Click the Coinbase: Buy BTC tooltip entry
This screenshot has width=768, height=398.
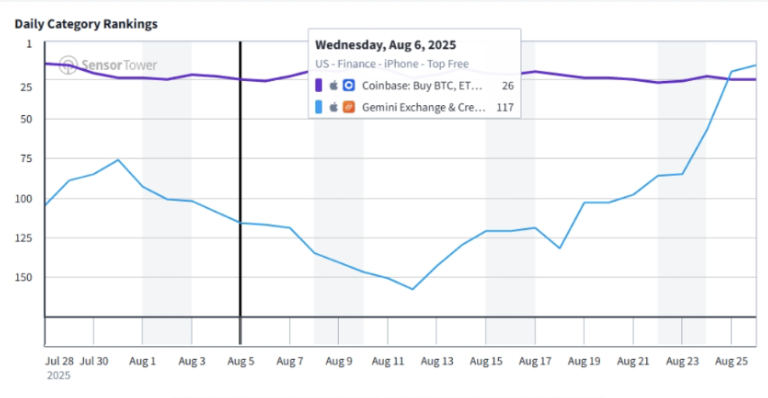click(x=422, y=86)
